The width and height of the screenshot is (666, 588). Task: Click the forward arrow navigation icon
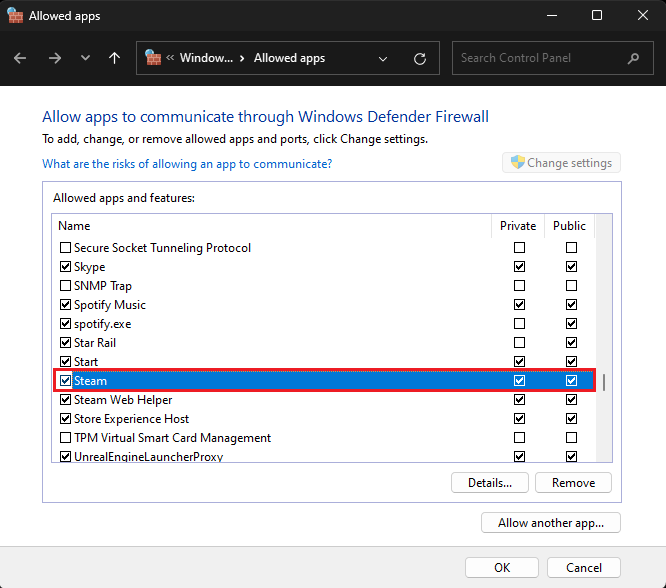coord(54,58)
